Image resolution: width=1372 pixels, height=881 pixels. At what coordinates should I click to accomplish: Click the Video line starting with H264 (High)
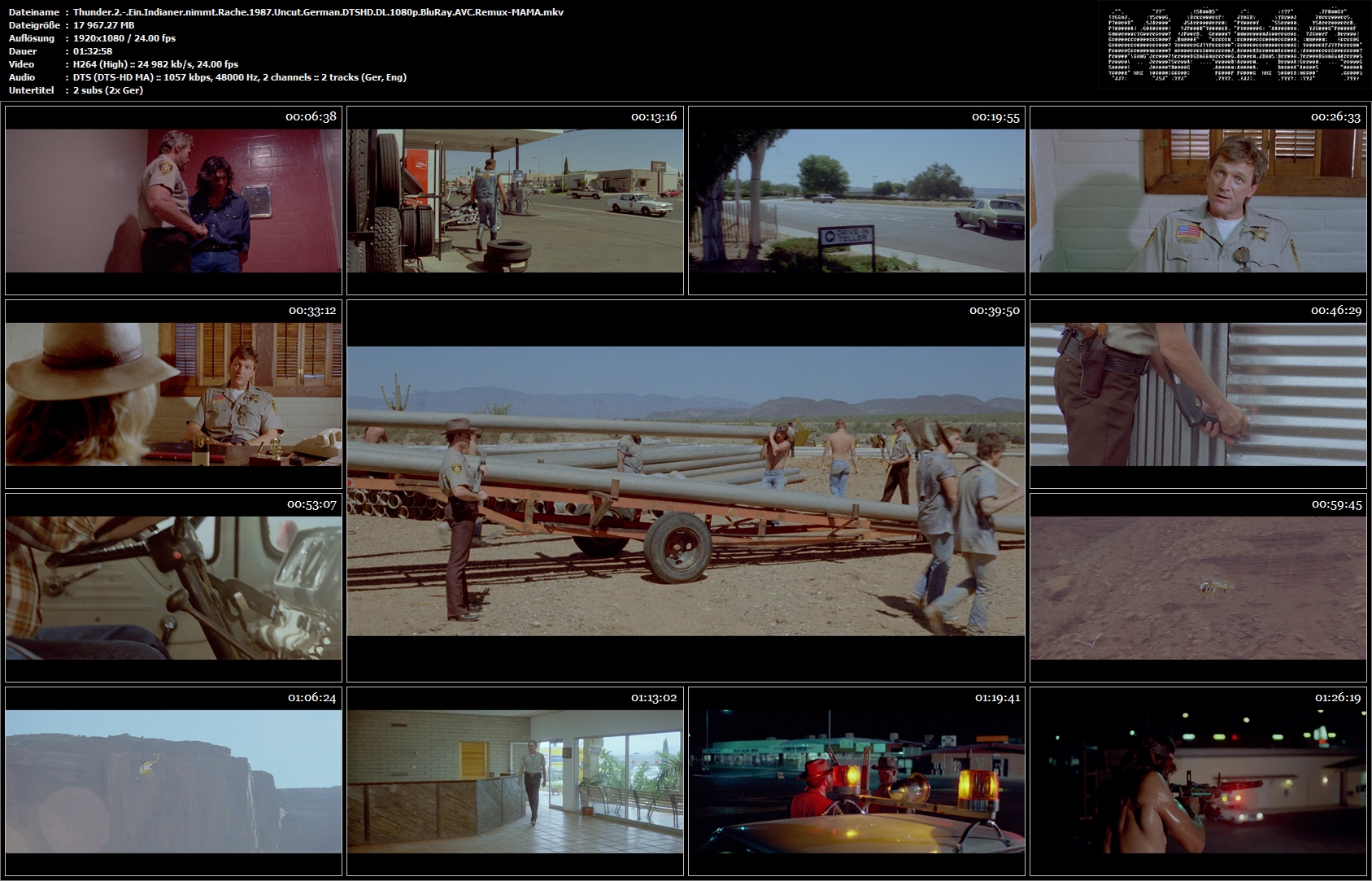click(x=155, y=64)
